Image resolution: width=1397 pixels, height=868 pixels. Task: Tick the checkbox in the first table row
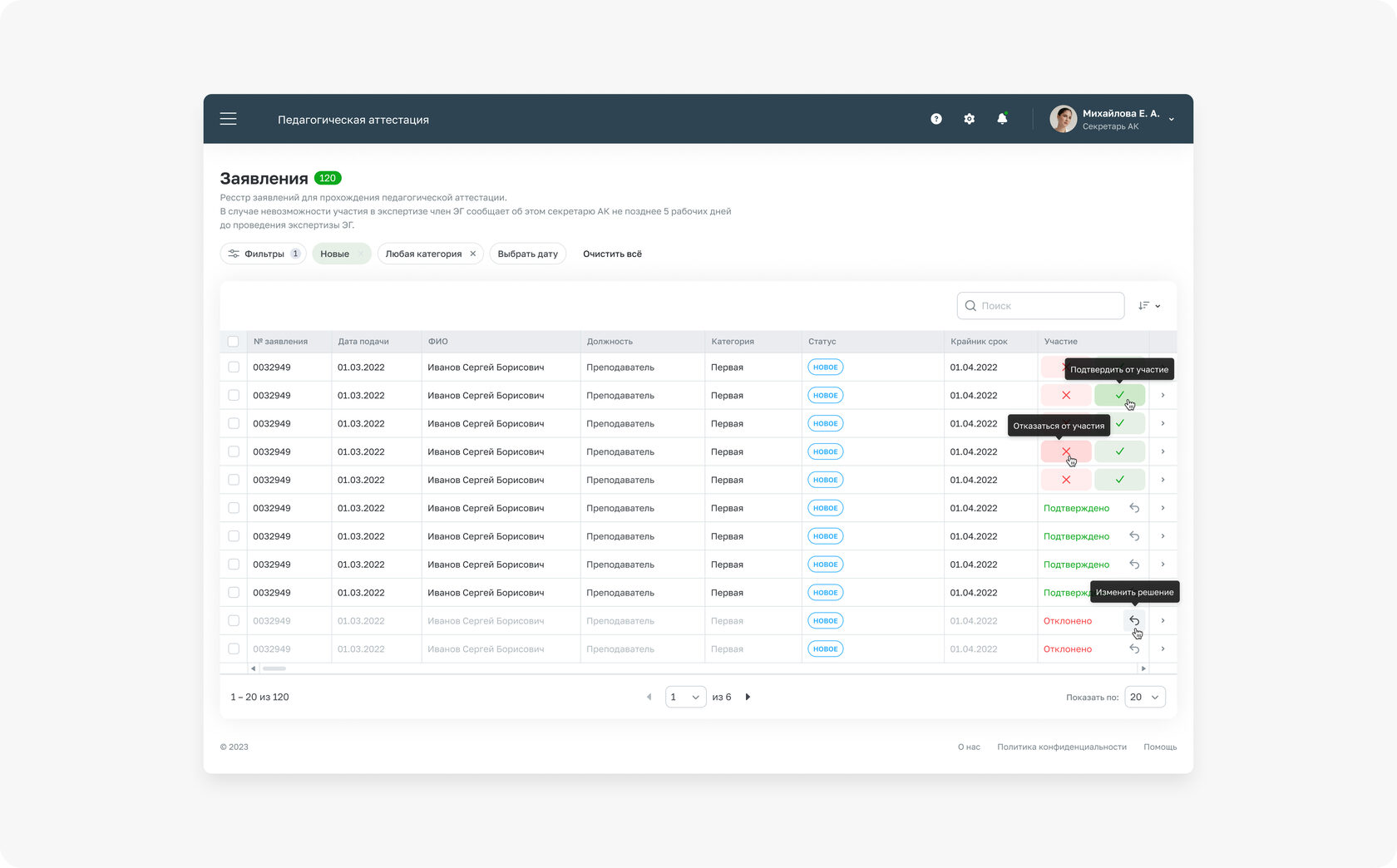click(233, 367)
